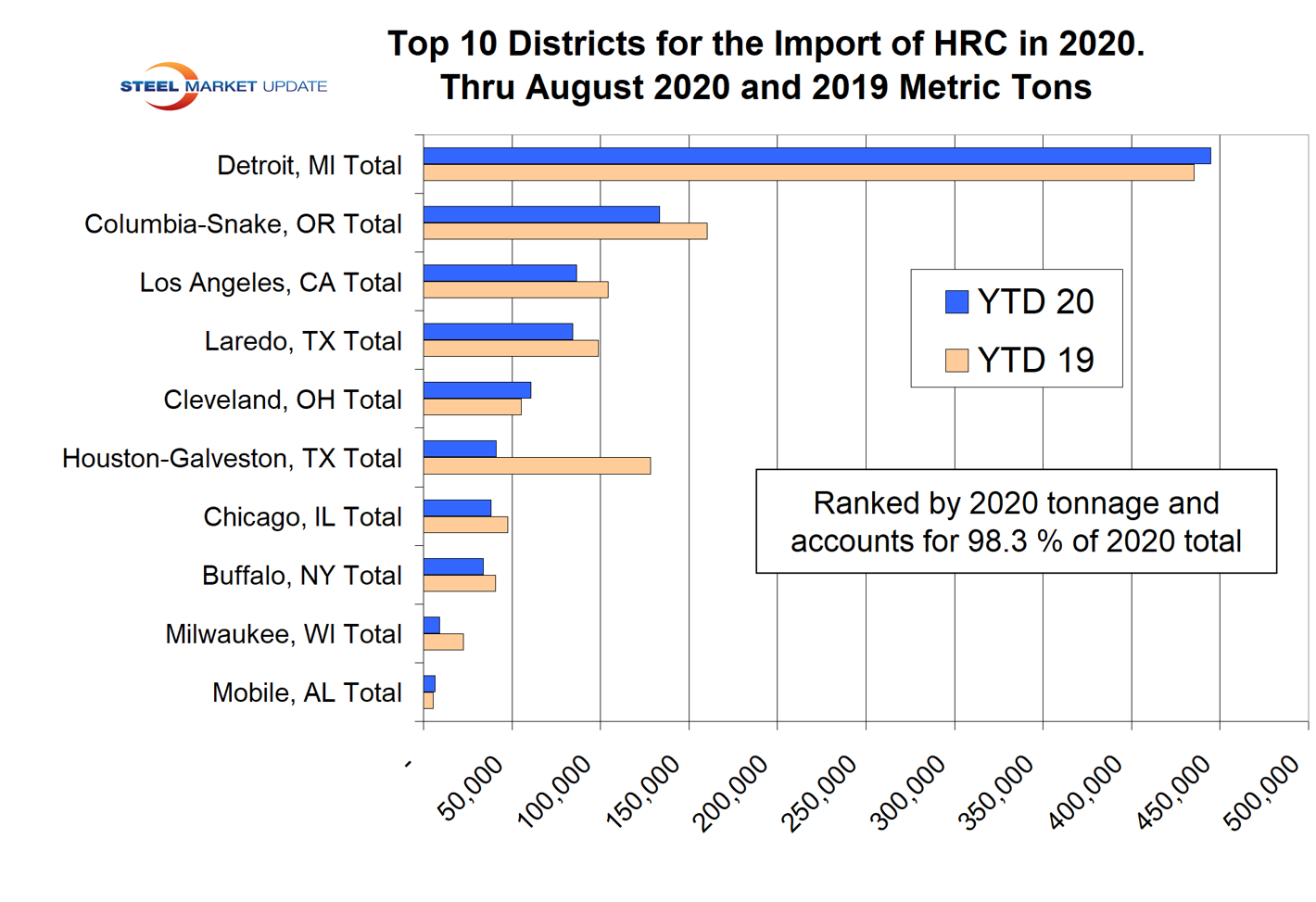Click the 'YTD 19' legend text
This screenshot has width=1316, height=902.
[1035, 360]
